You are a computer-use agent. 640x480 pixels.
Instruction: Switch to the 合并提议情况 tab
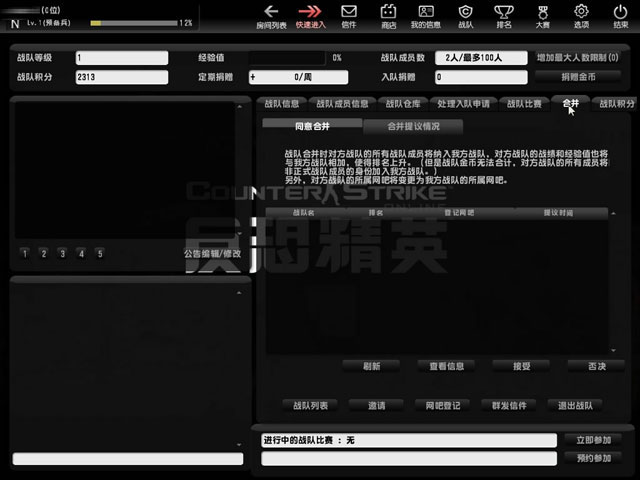(x=399, y=127)
